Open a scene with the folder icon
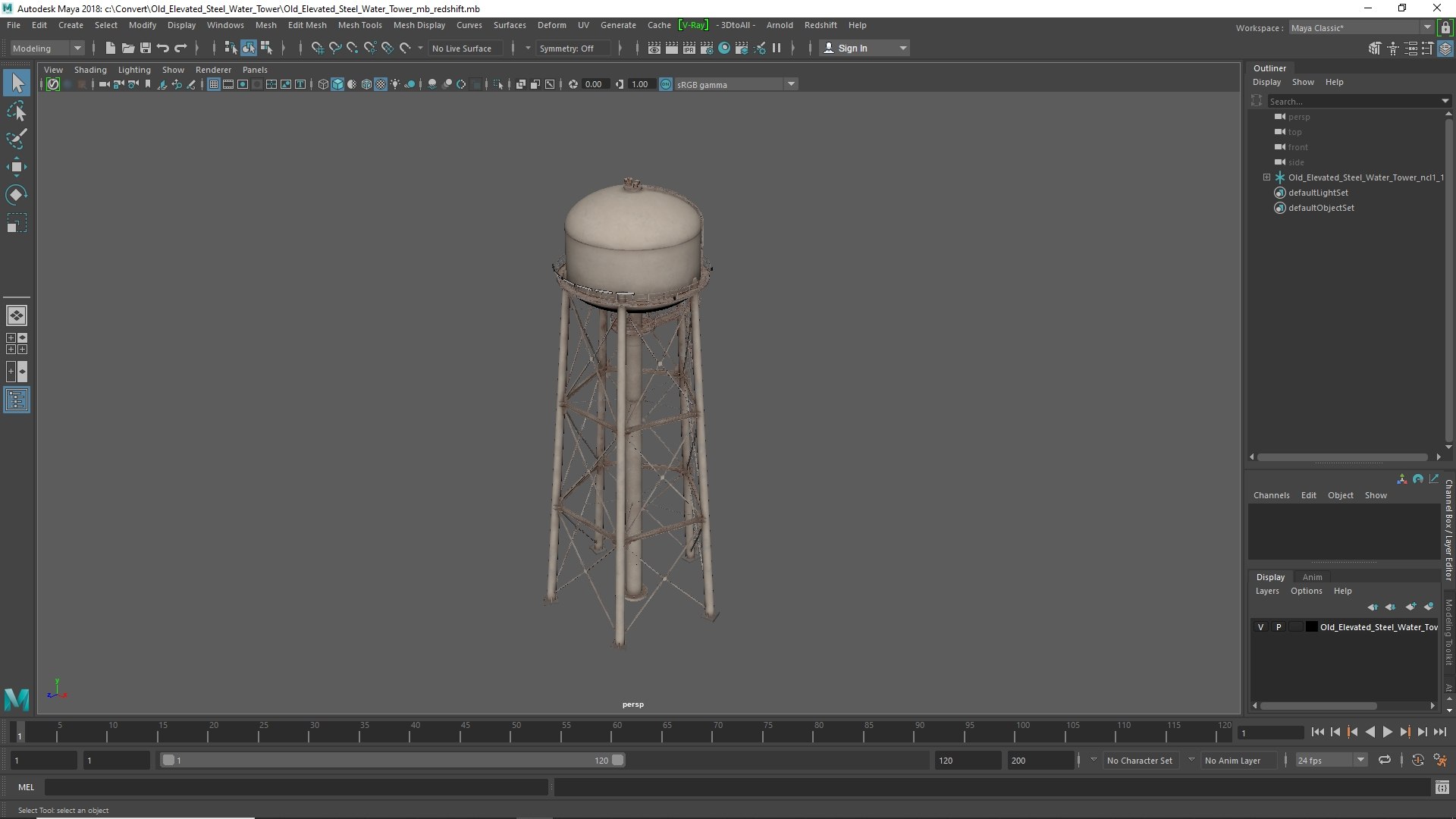 click(x=128, y=48)
